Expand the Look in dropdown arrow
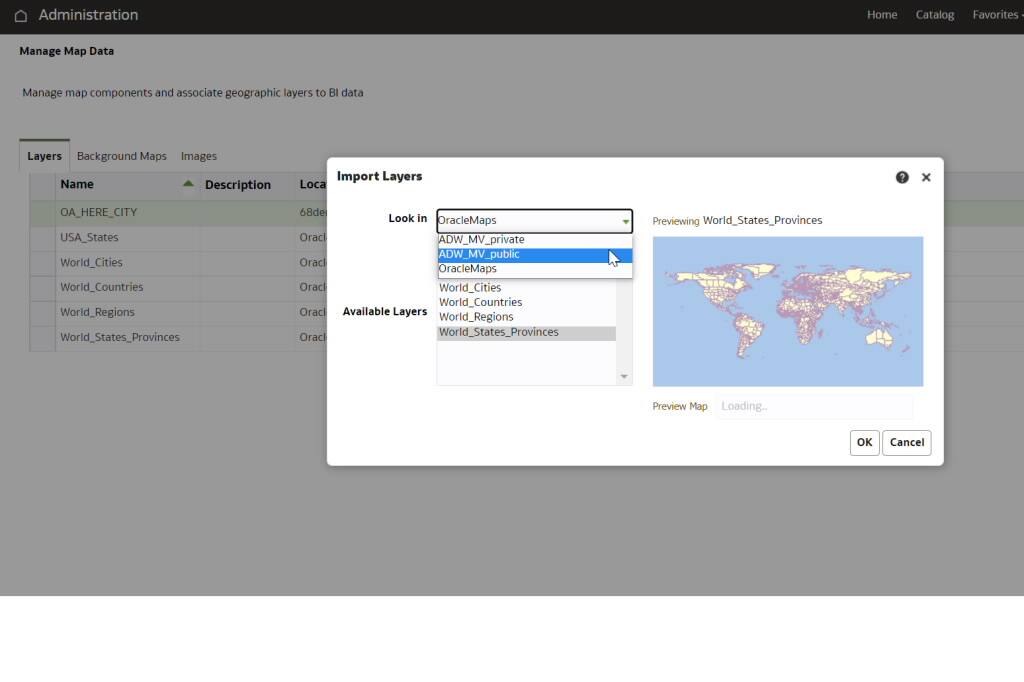 [x=625, y=221]
